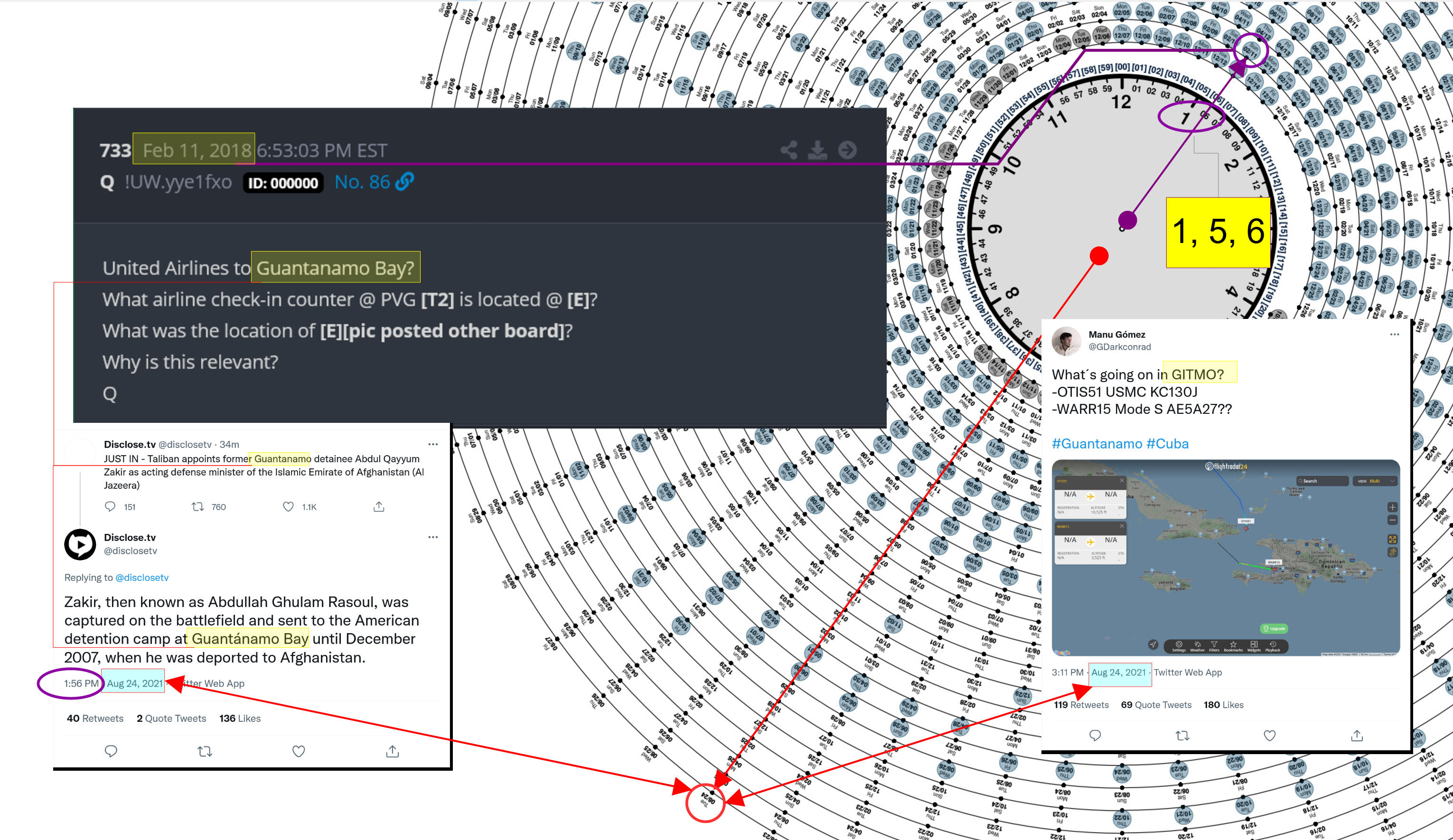Viewport: 1453px width, 840px height.
Task: Click the chain link icon beside No. 86
Action: [x=405, y=182]
